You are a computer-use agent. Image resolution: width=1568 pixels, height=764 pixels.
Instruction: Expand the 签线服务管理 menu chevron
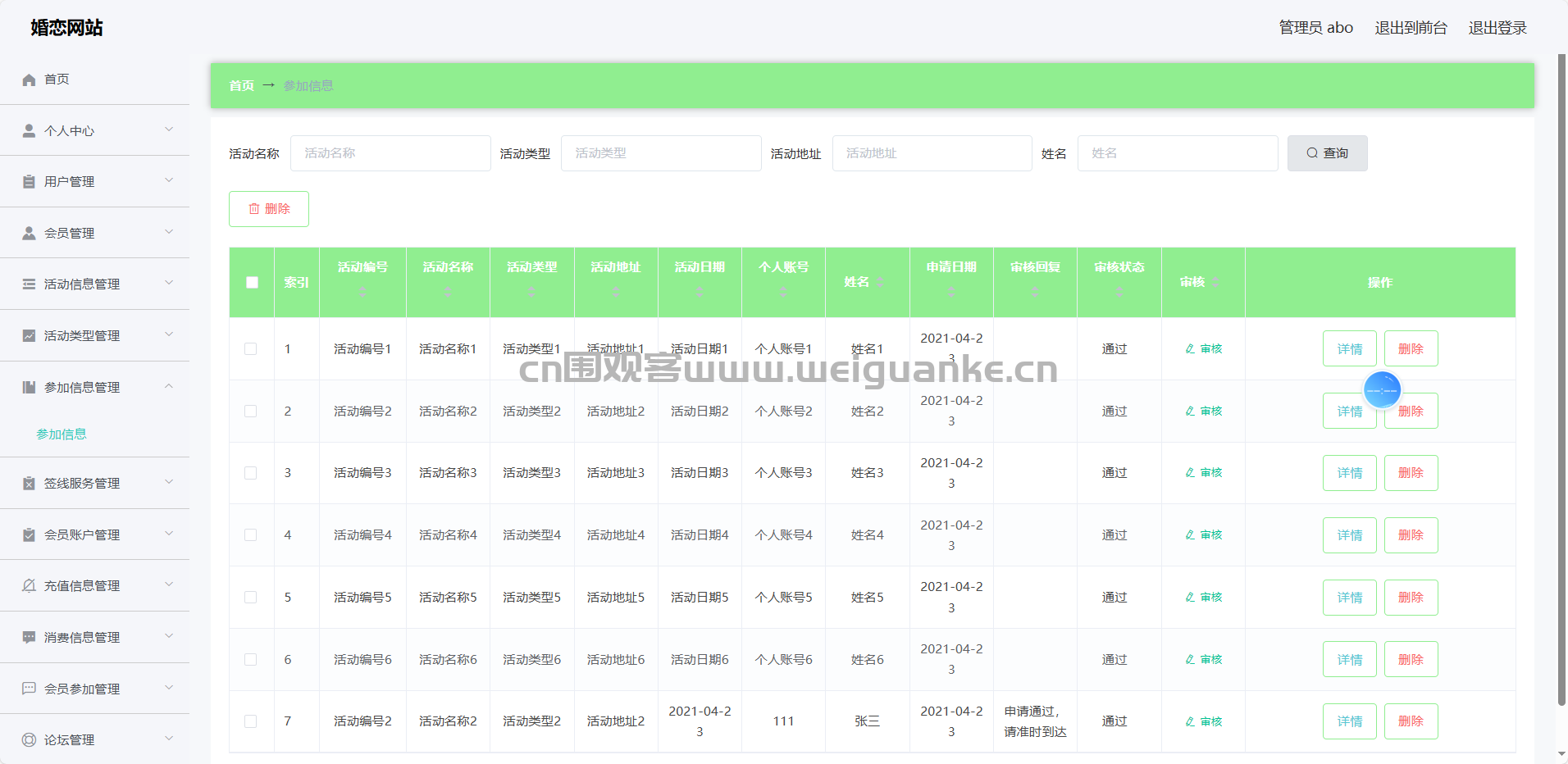click(x=169, y=482)
